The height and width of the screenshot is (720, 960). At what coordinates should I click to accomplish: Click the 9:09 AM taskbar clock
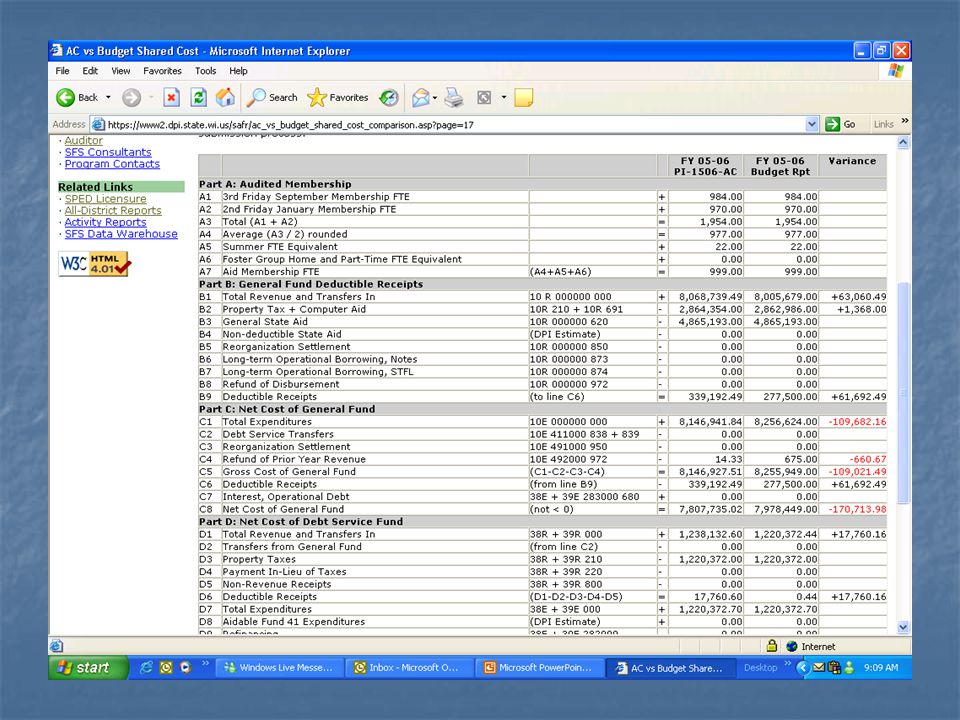click(881, 668)
